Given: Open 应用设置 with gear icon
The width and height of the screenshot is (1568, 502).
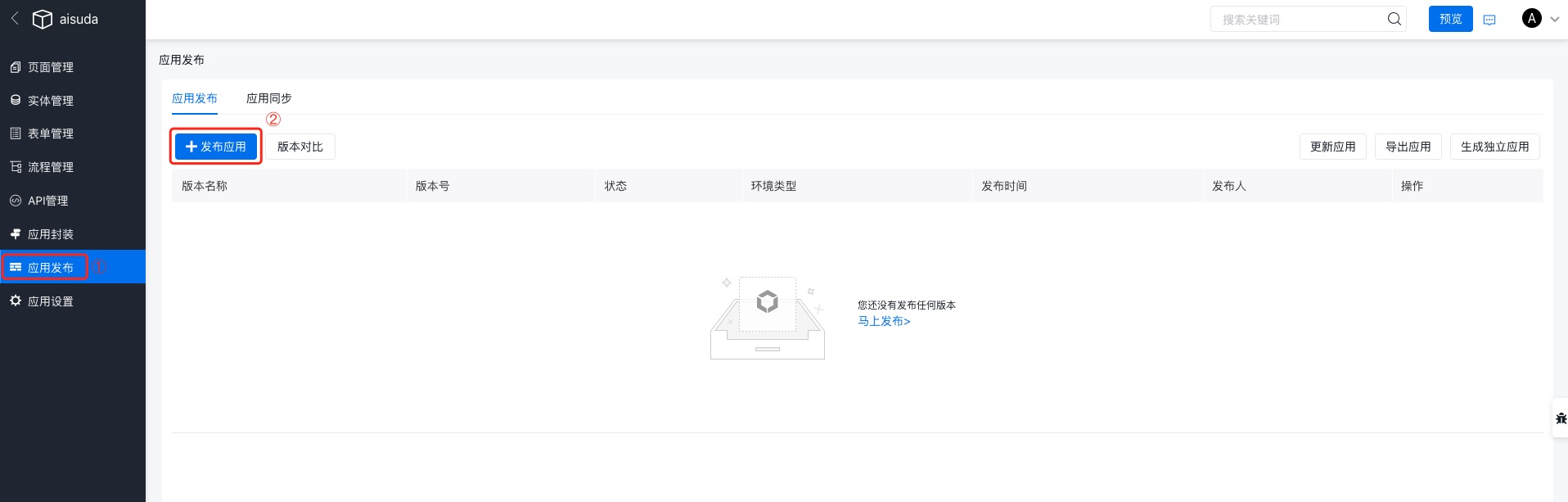Looking at the screenshot, I should point(51,301).
